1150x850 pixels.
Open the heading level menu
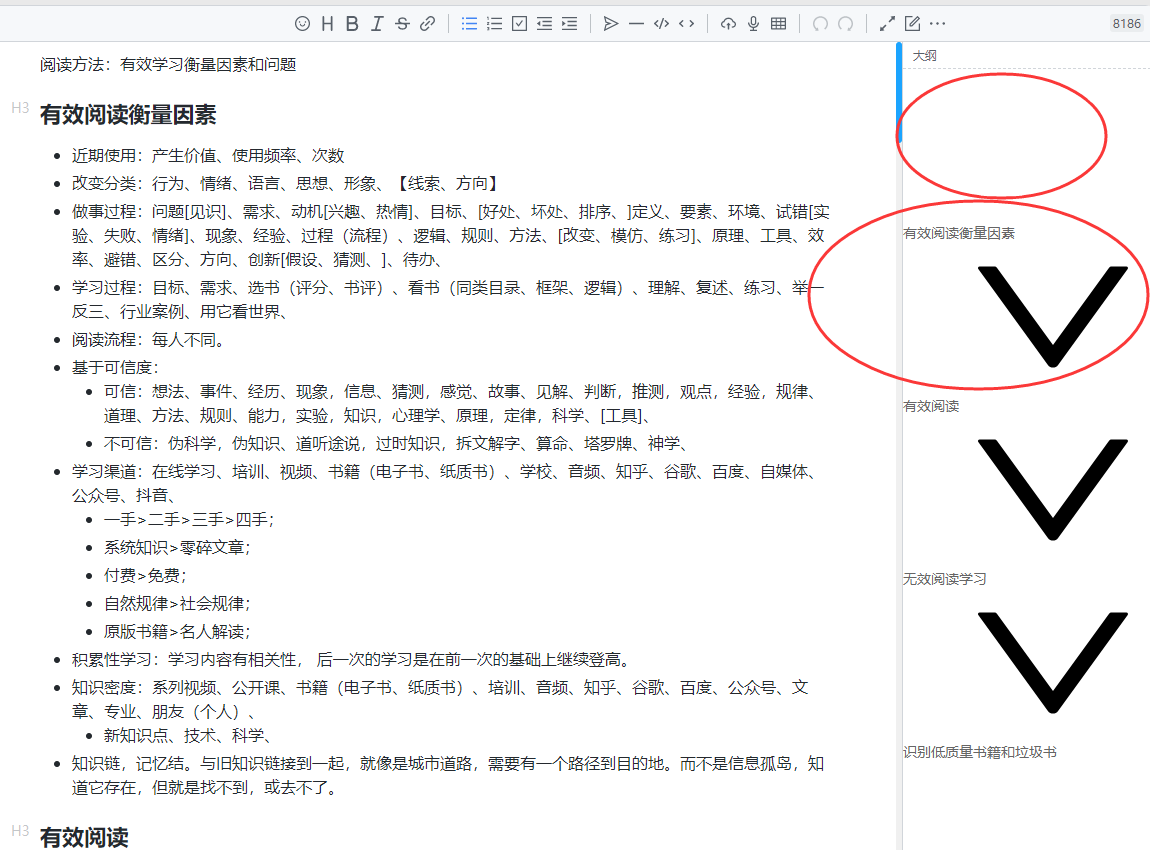(327, 23)
